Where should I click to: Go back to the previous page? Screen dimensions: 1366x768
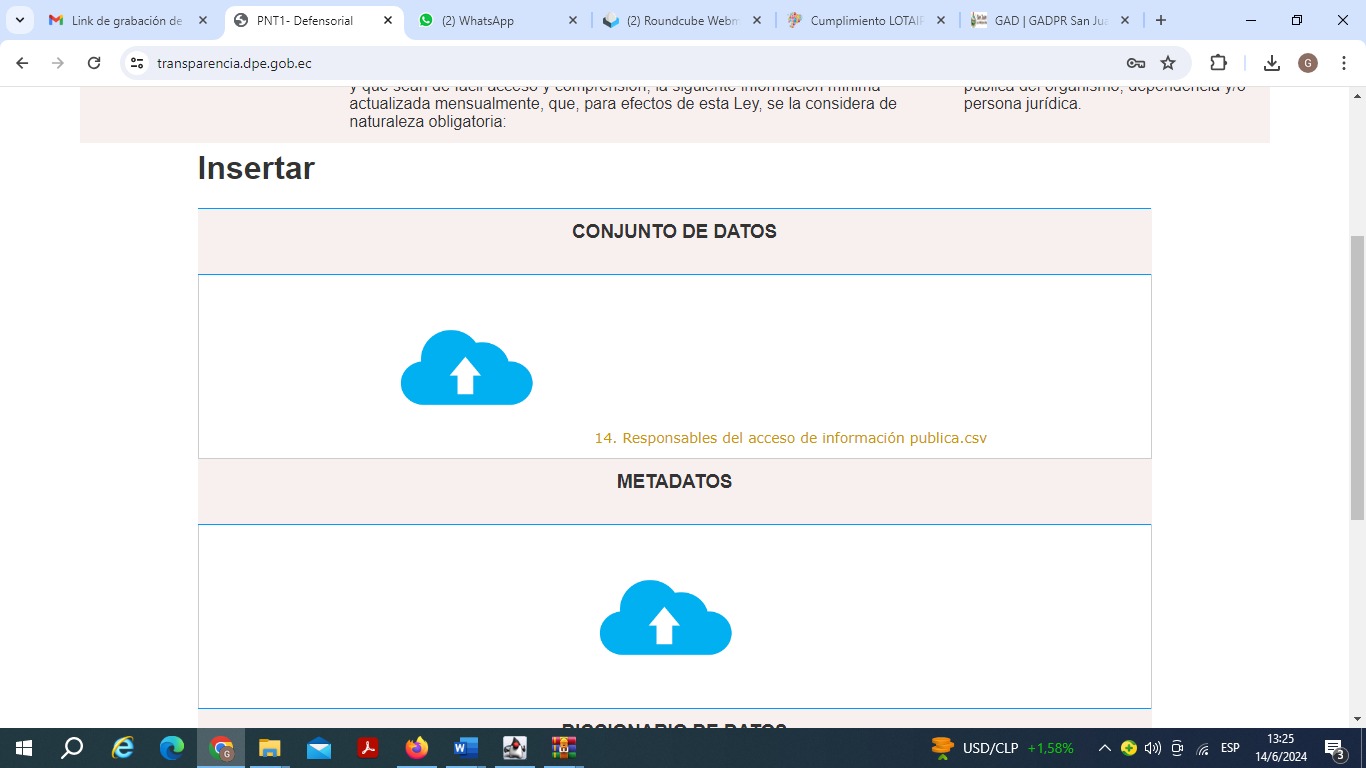pyautogui.click(x=22, y=63)
